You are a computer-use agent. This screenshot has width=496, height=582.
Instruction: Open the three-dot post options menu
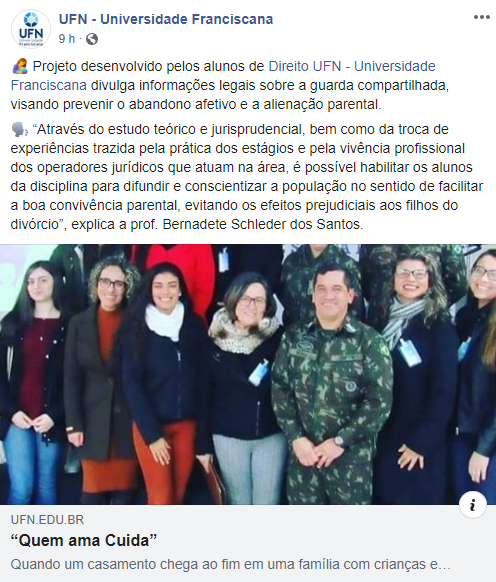482,17
